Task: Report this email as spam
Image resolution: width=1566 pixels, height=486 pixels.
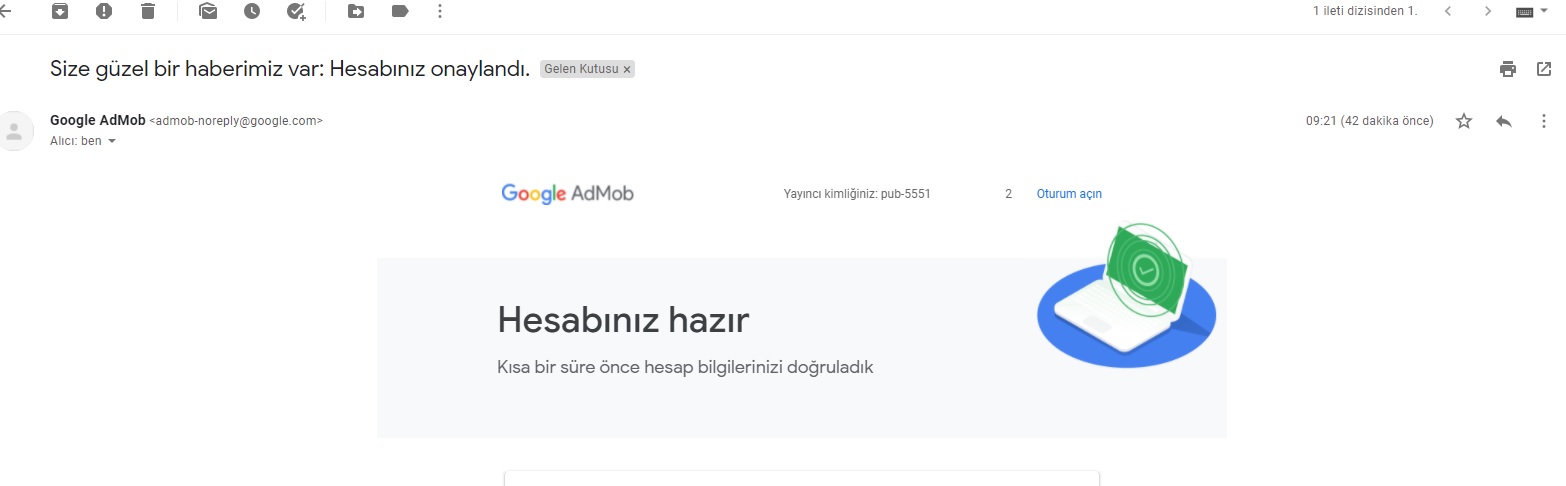Action: 104,11
